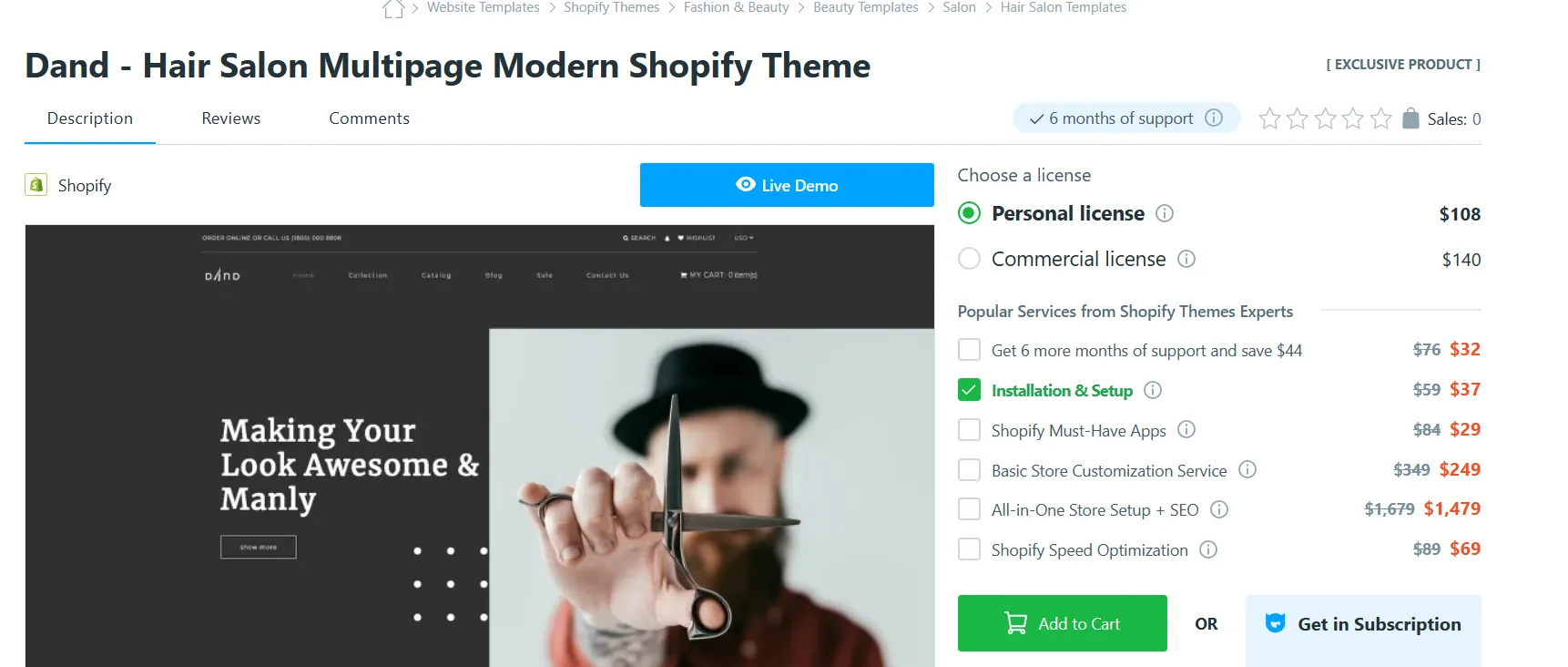Switch to the Reviews tab
The width and height of the screenshot is (1568, 667).
231,118
